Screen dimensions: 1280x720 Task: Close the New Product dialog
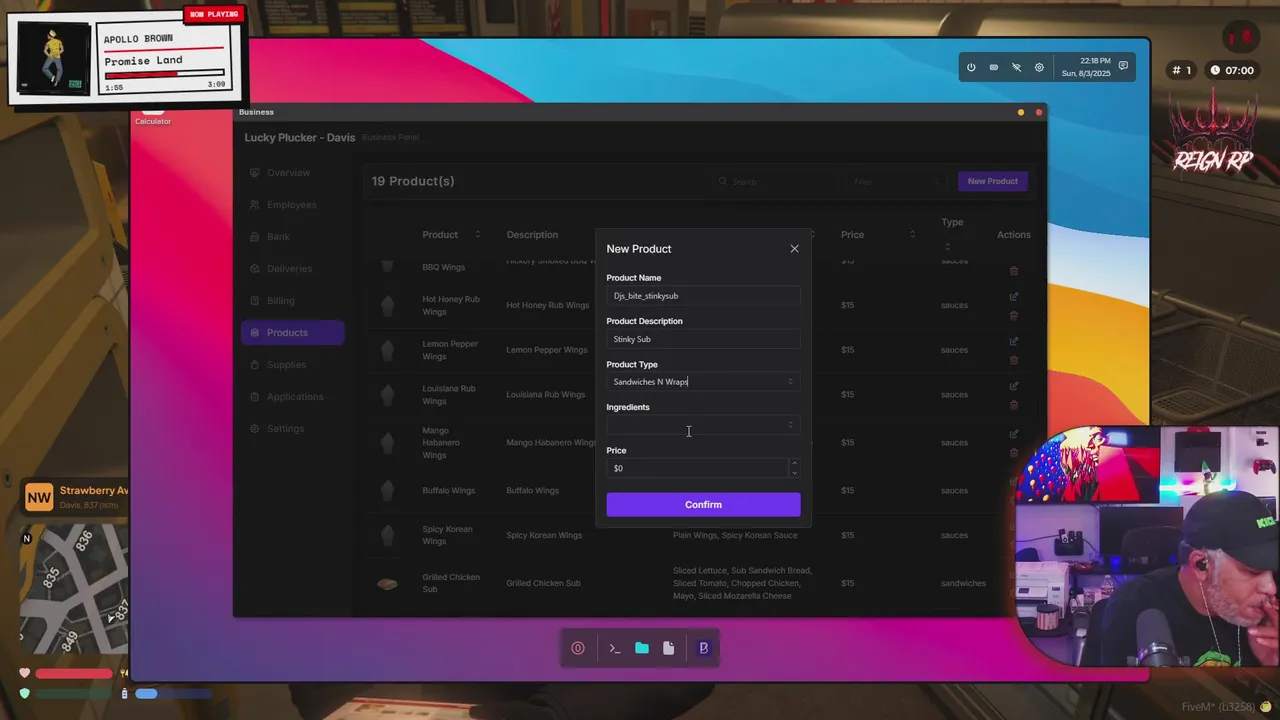(x=794, y=249)
